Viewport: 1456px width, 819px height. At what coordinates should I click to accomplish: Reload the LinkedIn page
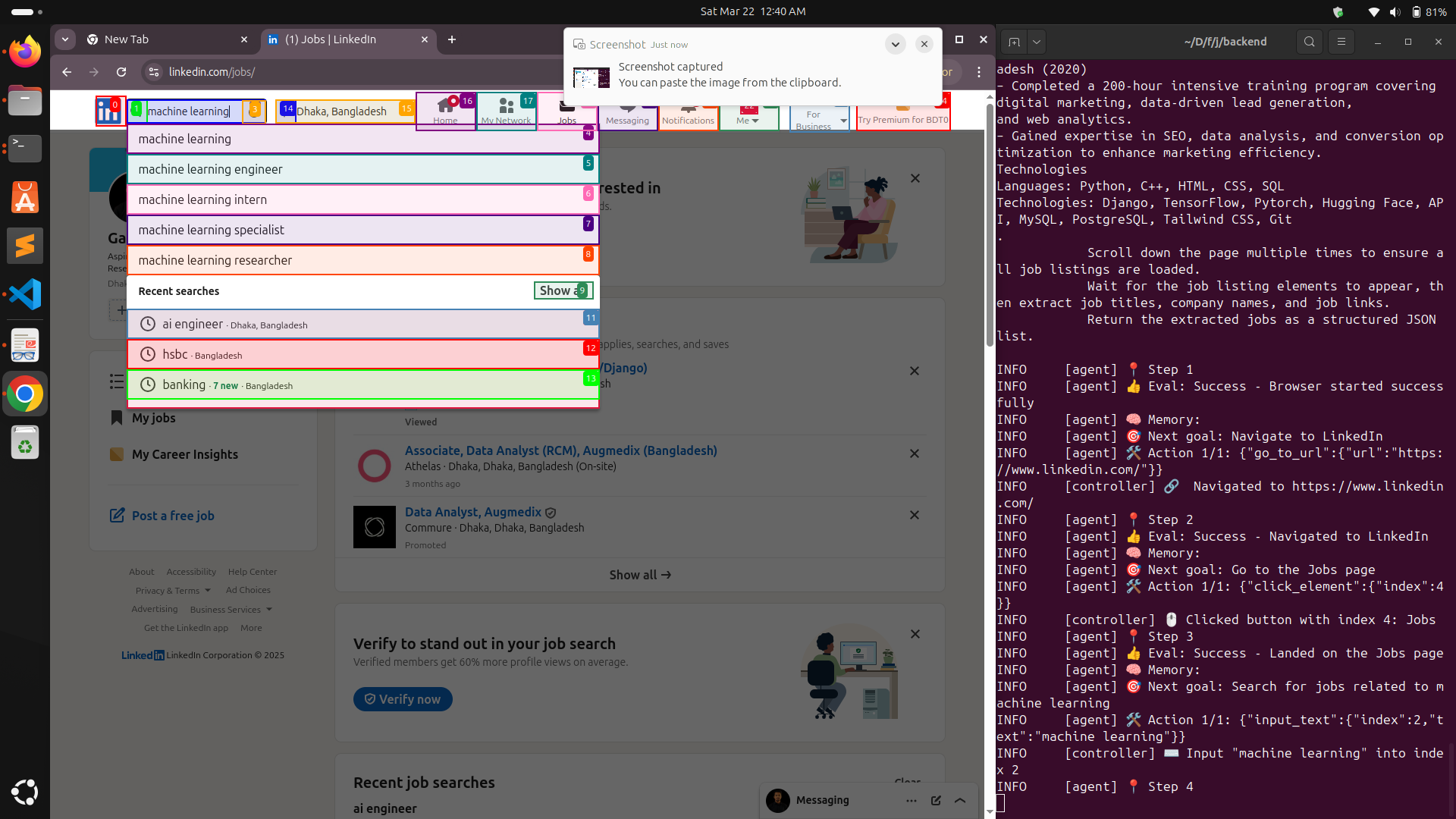point(121,72)
